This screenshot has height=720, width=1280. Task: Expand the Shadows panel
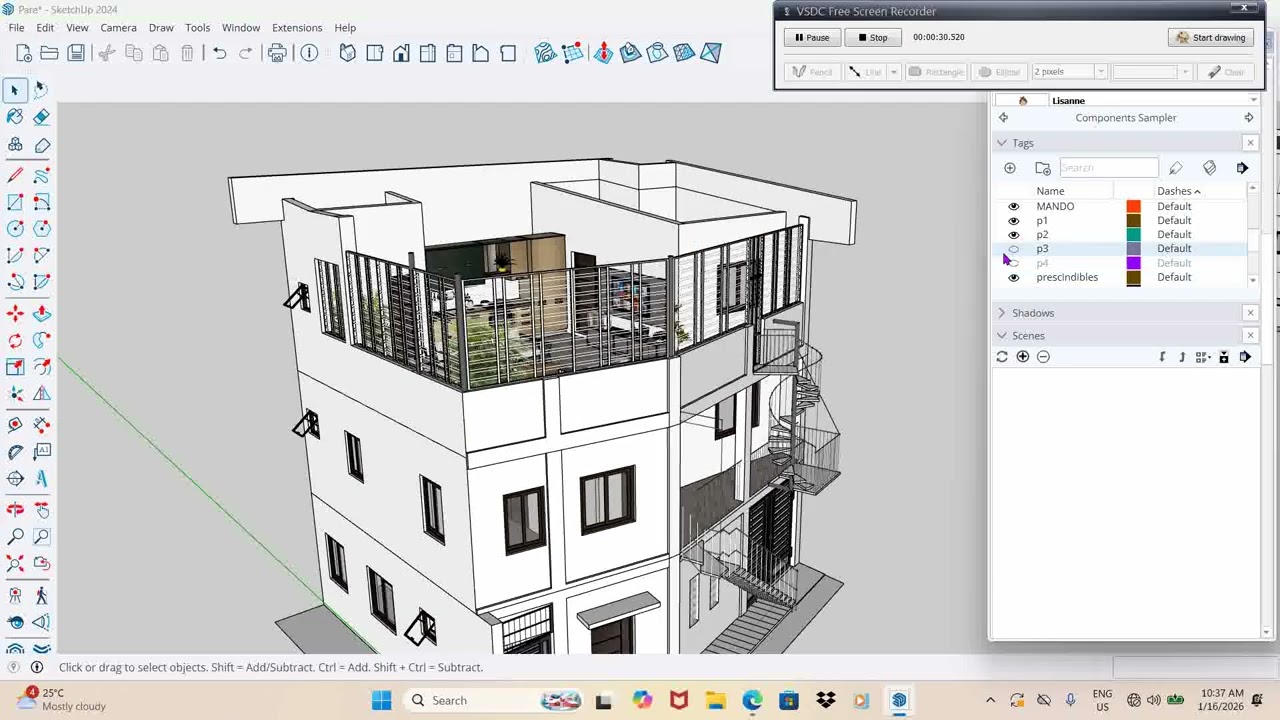point(1002,313)
